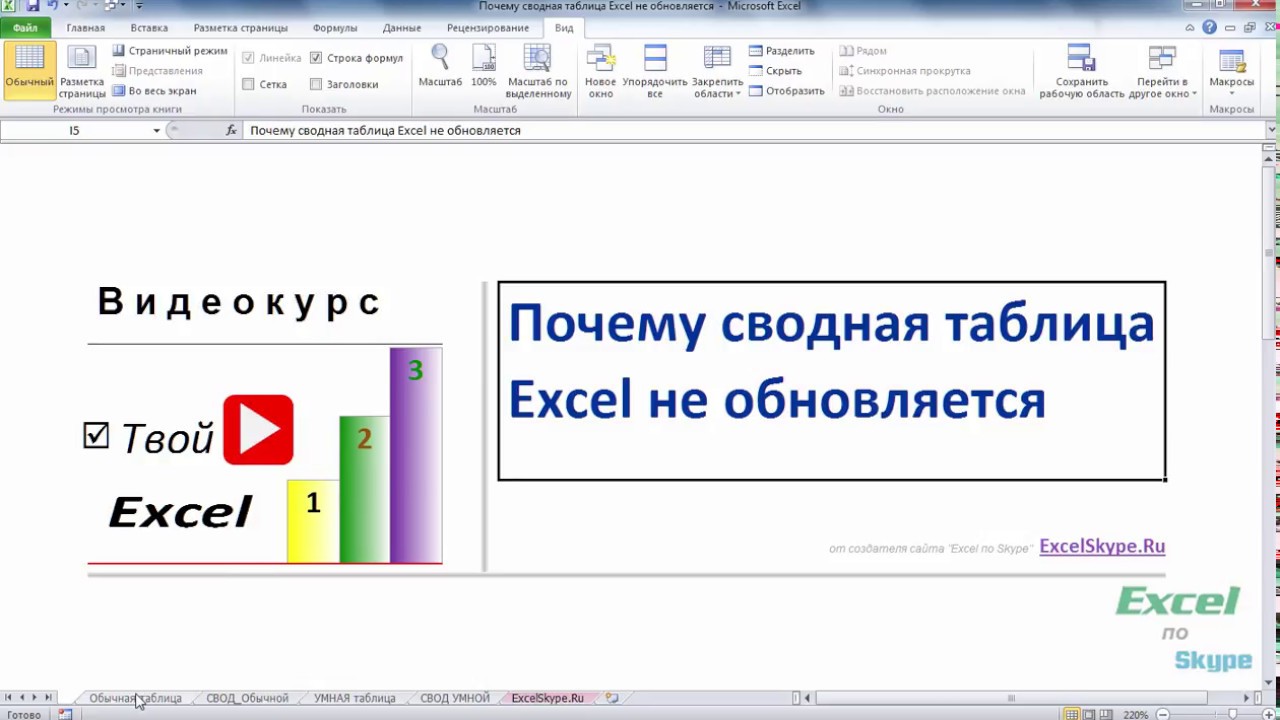Switch to Разметка страницы layout view
This screenshot has height=720, width=1280.
click(x=82, y=70)
